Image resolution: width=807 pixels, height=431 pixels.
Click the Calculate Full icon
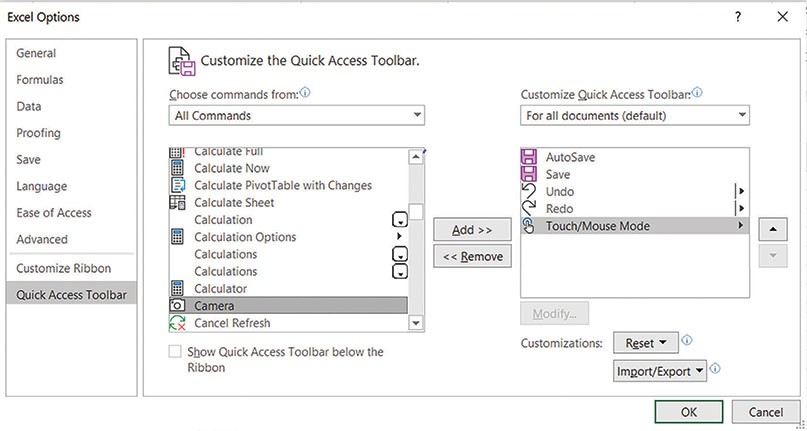pyautogui.click(x=177, y=152)
